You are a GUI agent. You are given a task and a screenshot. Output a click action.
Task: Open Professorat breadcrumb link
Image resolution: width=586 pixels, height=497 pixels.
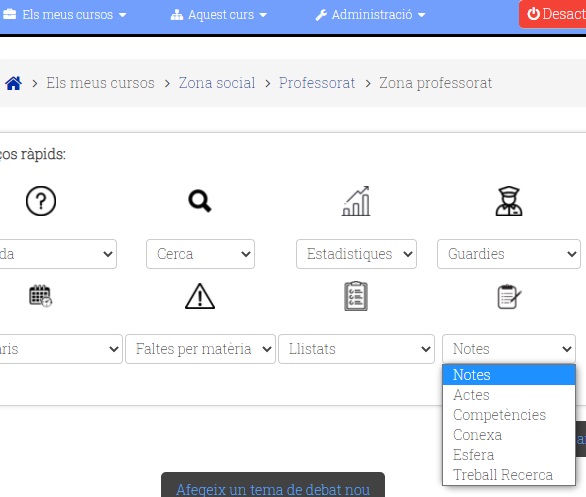[317, 83]
